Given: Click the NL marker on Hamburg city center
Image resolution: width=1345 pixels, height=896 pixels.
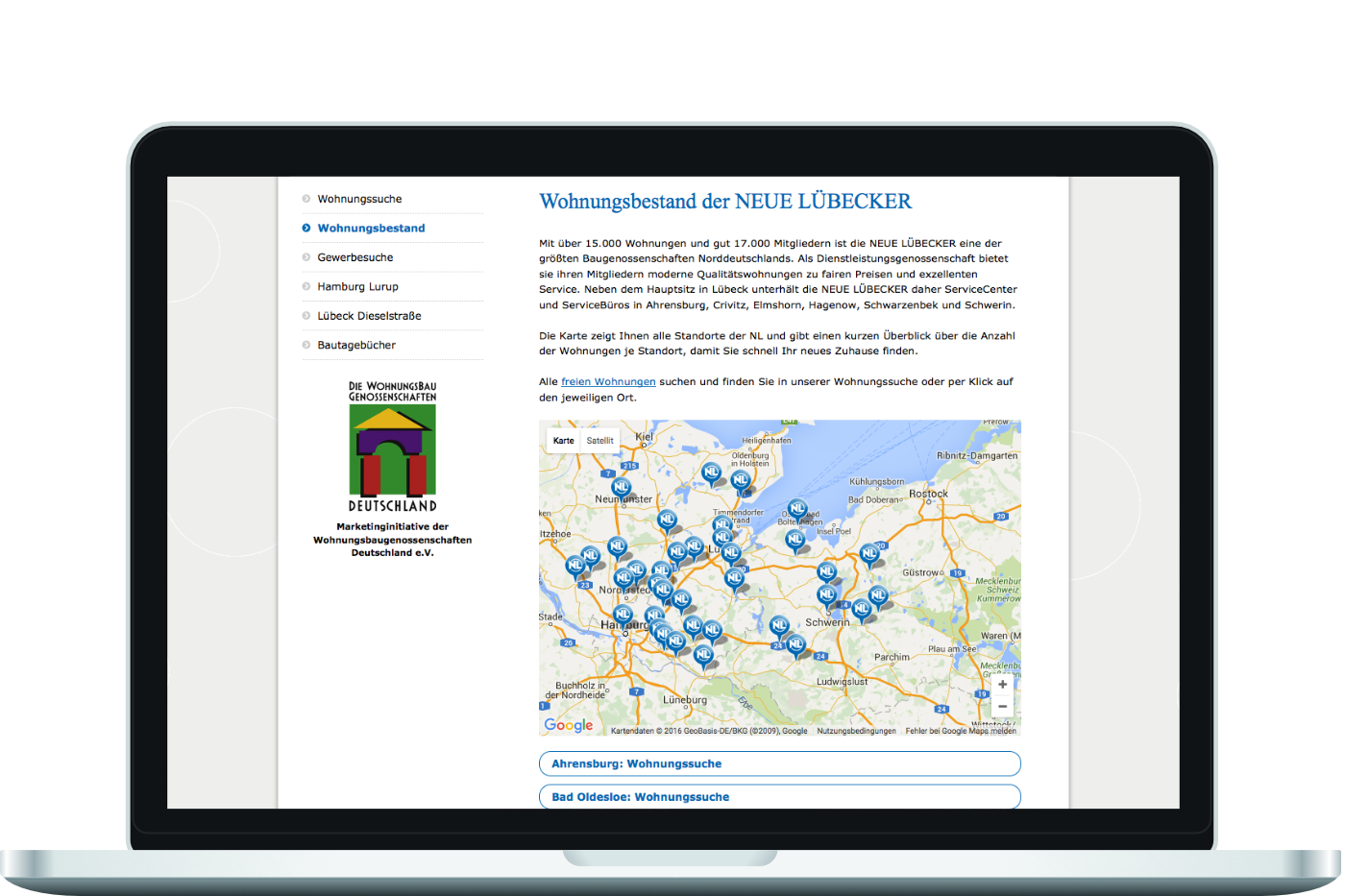Looking at the screenshot, I should 623,615.
